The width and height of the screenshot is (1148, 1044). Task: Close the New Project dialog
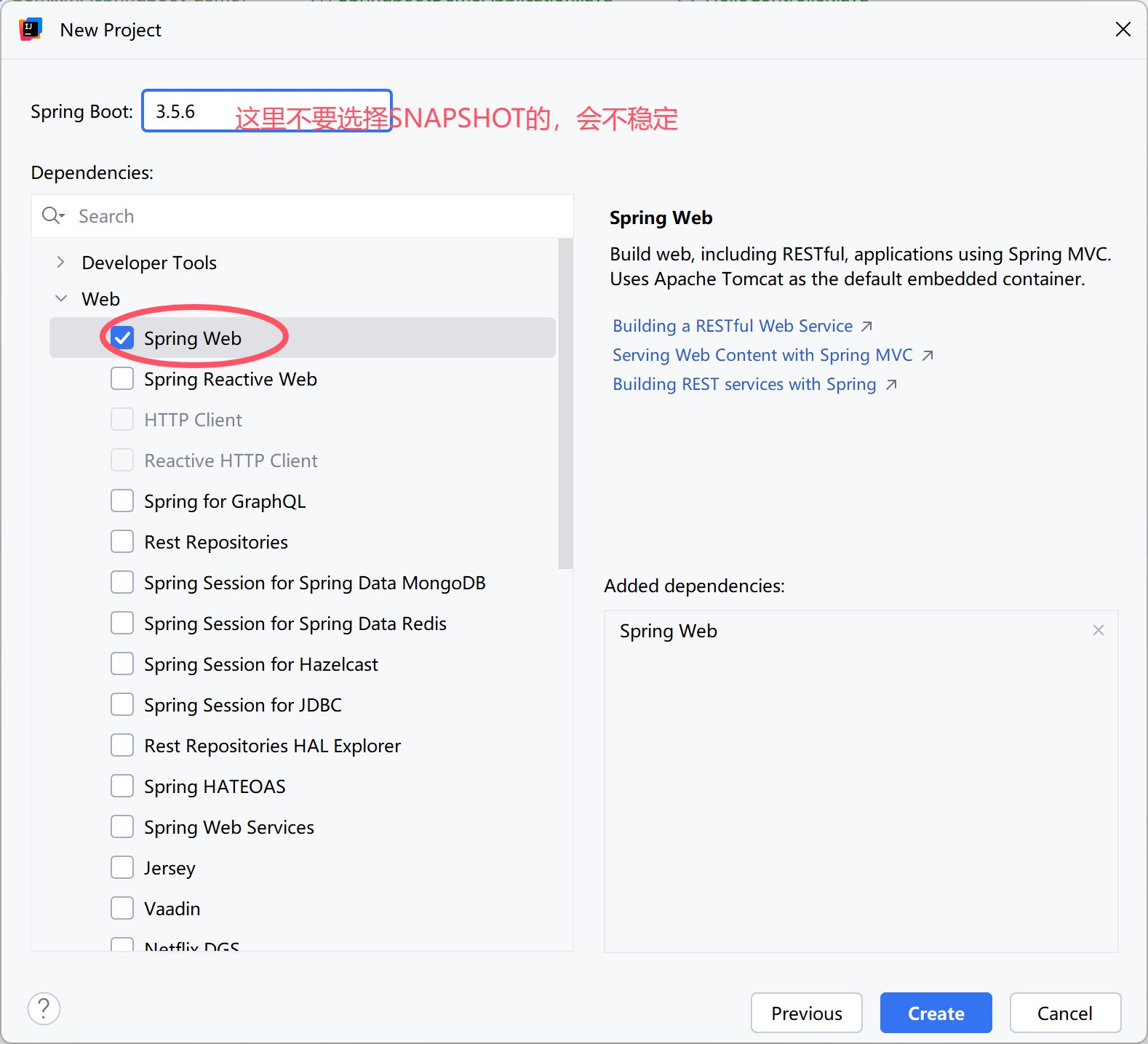pos(1123,29)
